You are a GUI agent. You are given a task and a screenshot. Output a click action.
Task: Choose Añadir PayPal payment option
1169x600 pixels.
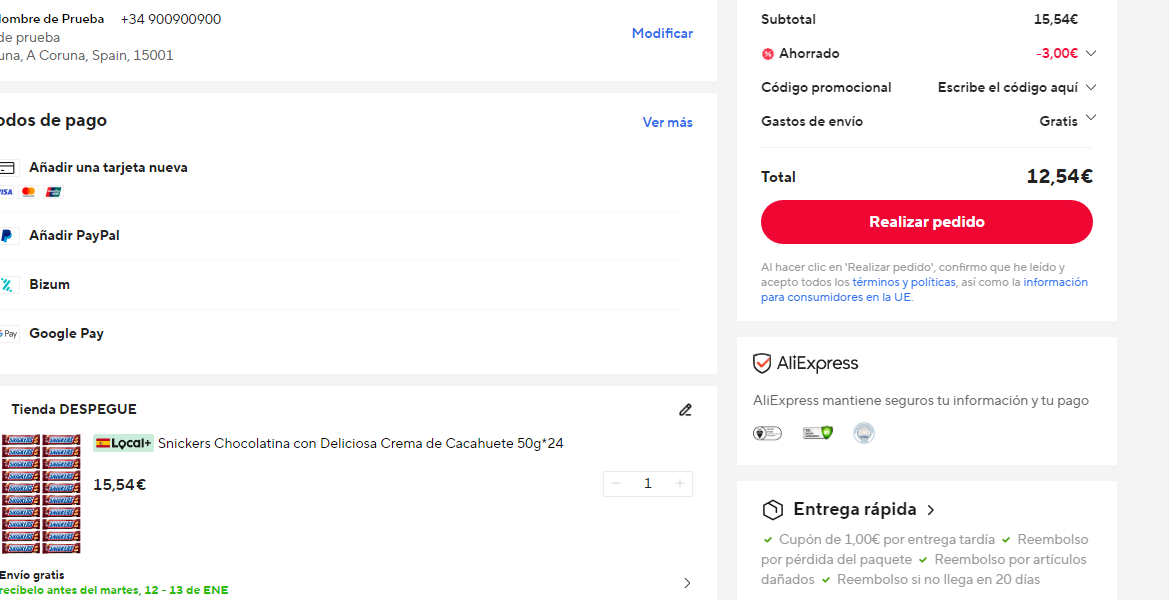coord(75,236)
